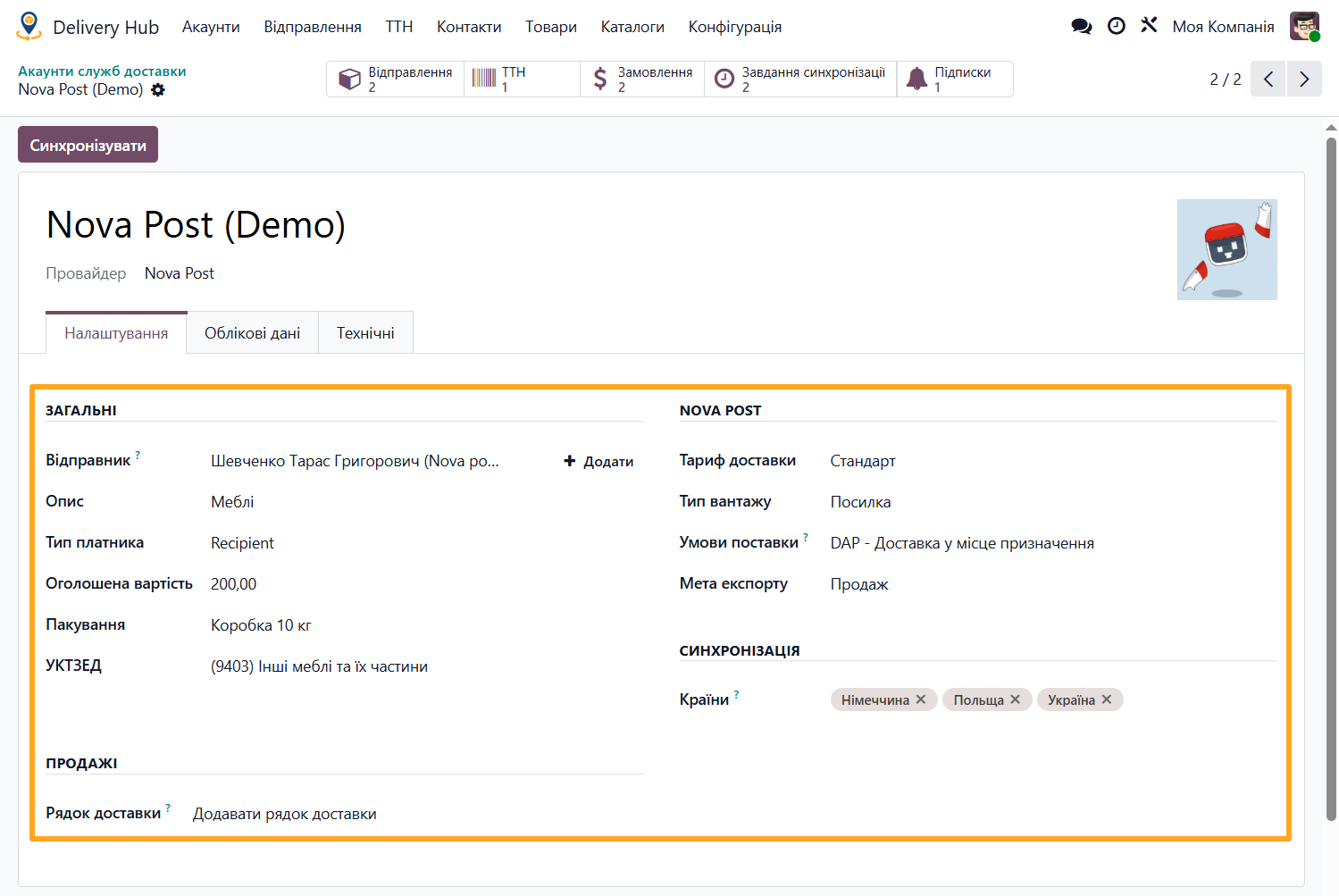Click the plus Додати button
1339x896 pixels.
(x=598, y=461)
